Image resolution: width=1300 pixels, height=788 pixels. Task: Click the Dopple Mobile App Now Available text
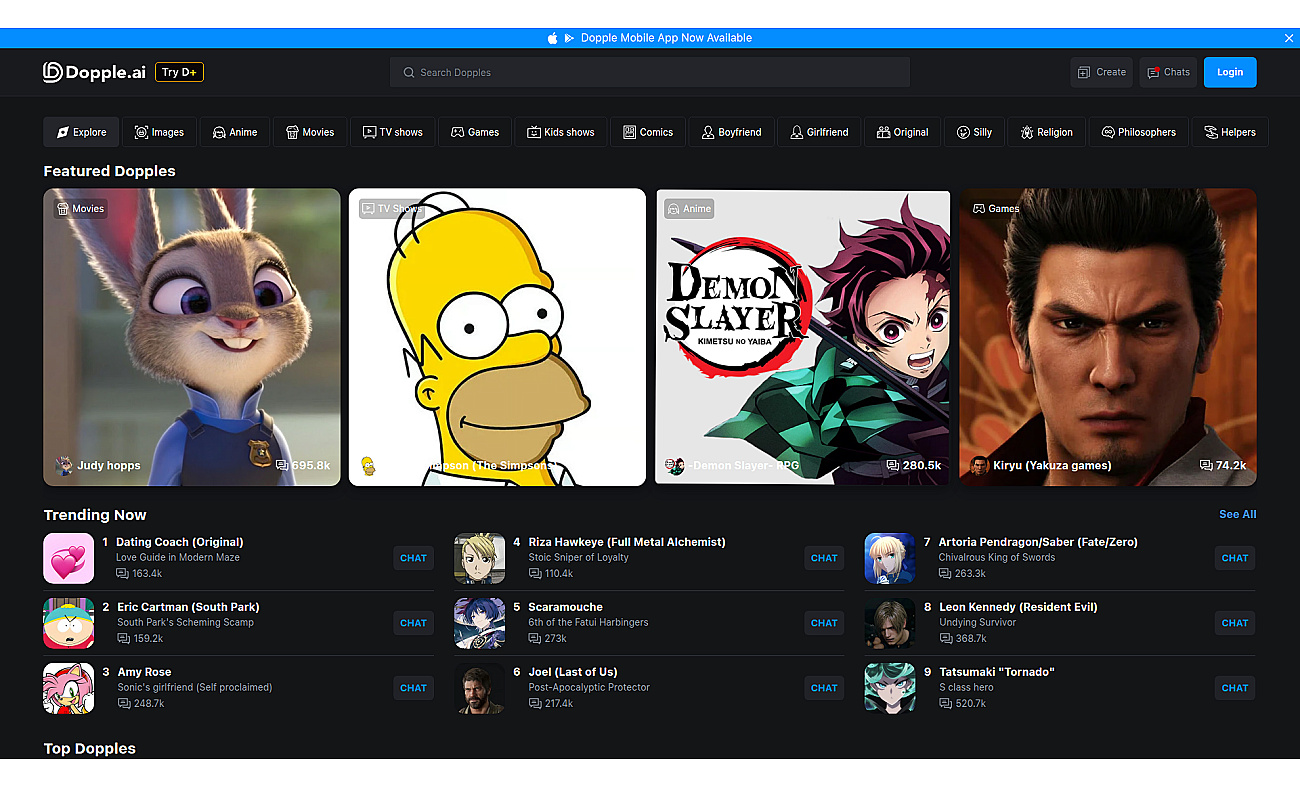coord(666,38)
